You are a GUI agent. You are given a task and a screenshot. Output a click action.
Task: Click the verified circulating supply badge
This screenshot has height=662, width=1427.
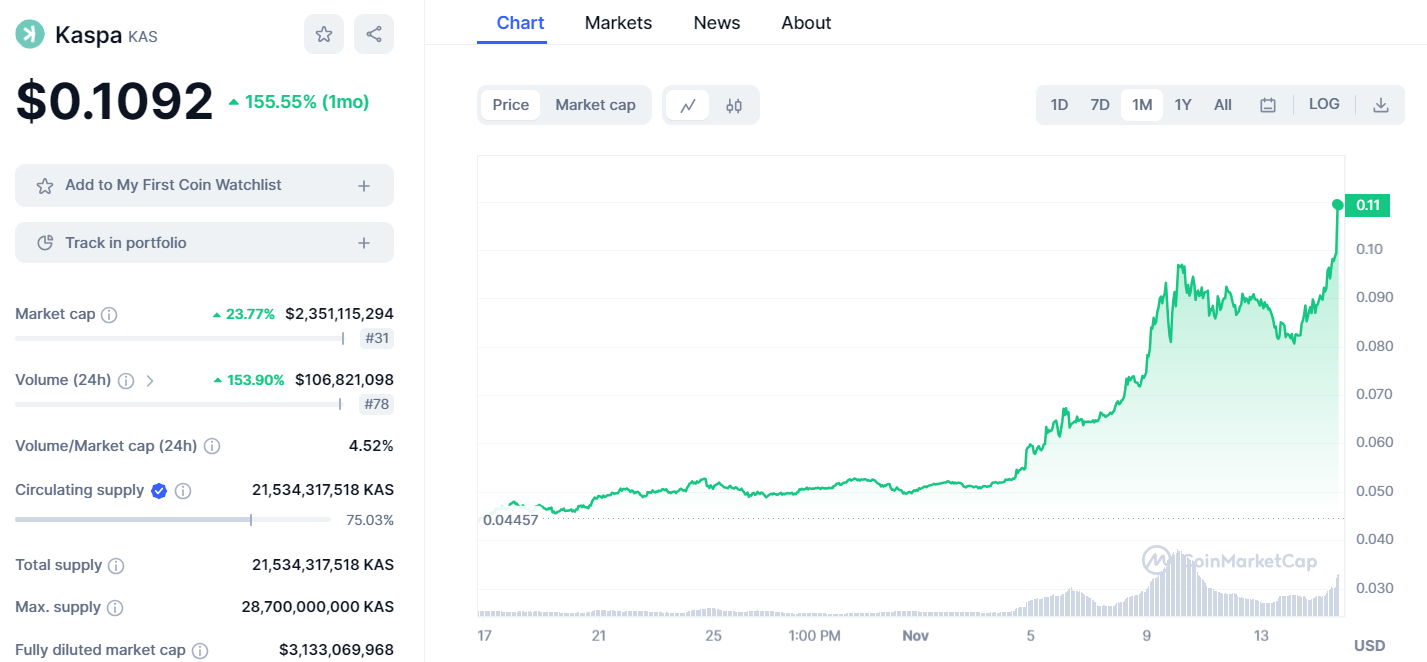pos(159,491)
